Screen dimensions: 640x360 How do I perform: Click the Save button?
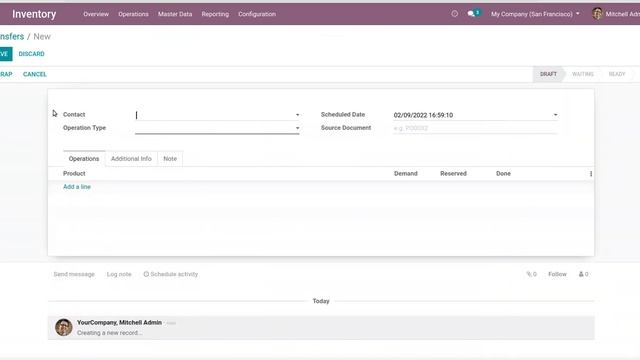[x=6, y=54]
